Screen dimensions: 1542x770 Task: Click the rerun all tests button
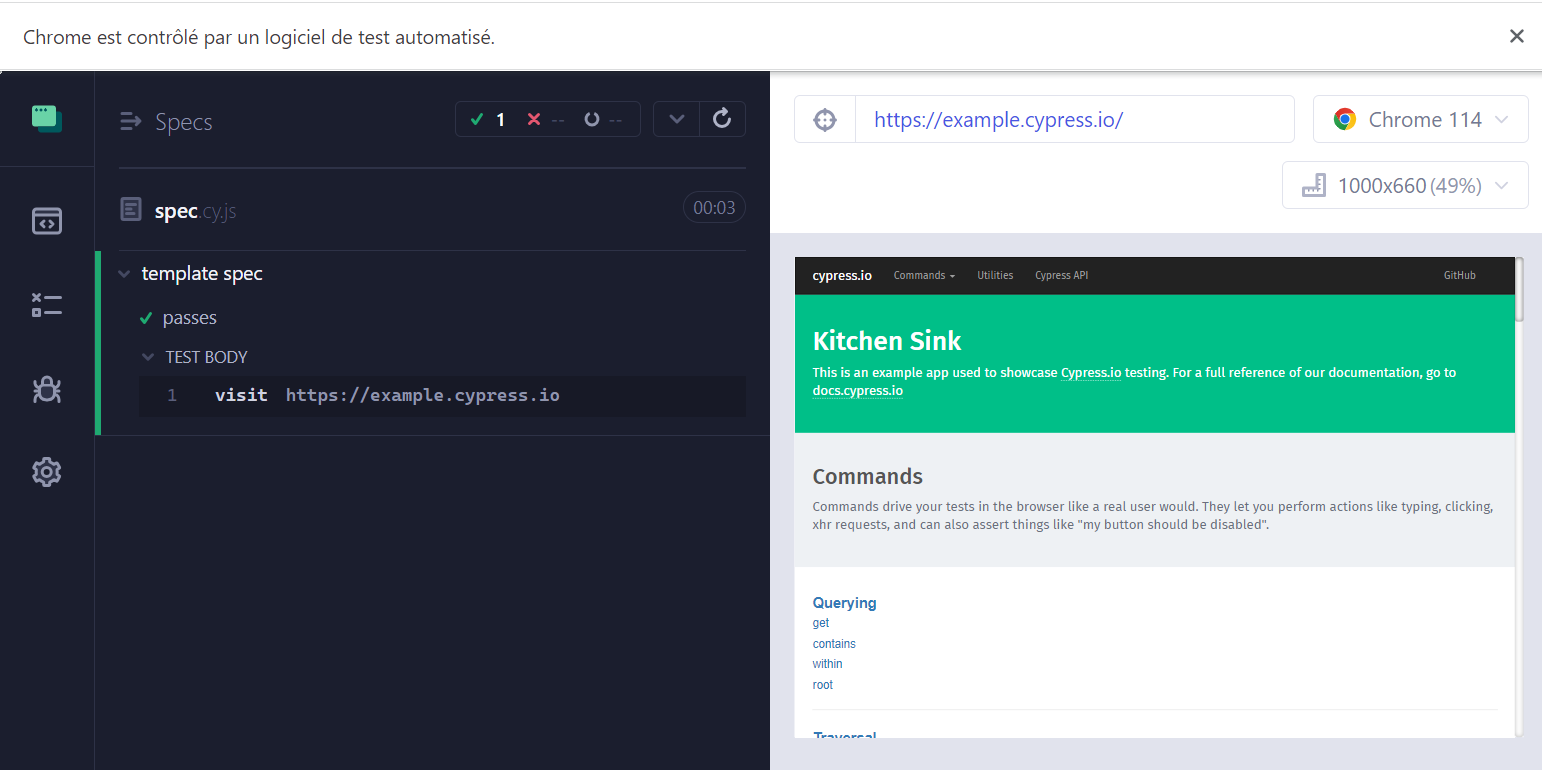(722, 119)
